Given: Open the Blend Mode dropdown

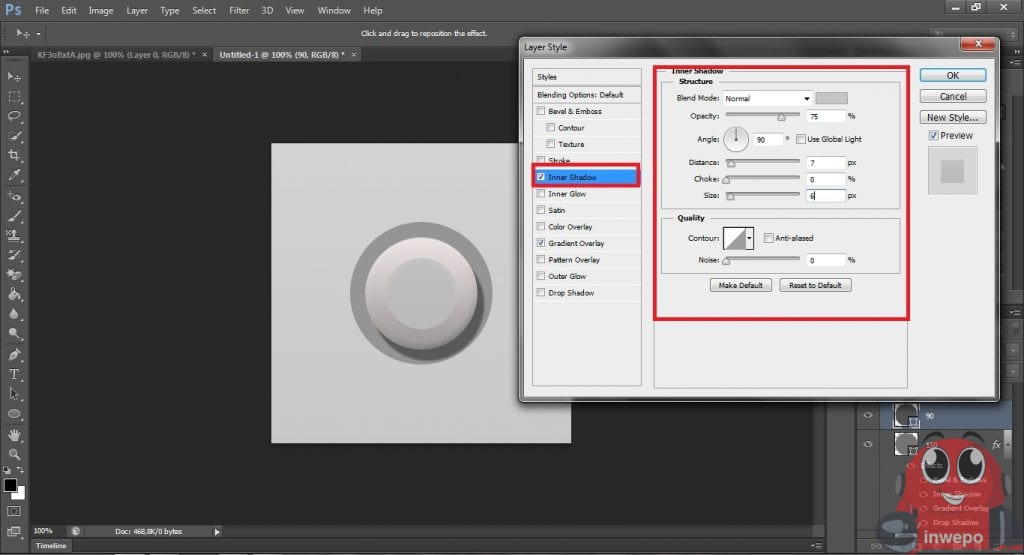Looking at the screenshot, I should [767, 98].
